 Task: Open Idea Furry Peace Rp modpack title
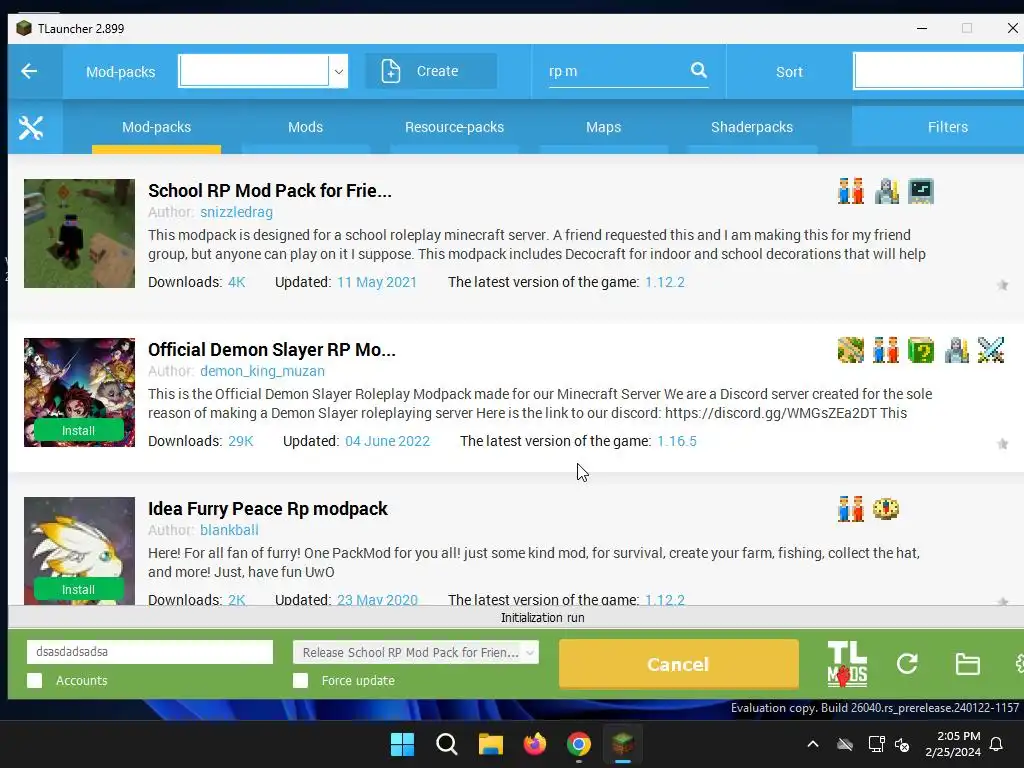pos(268,509)
